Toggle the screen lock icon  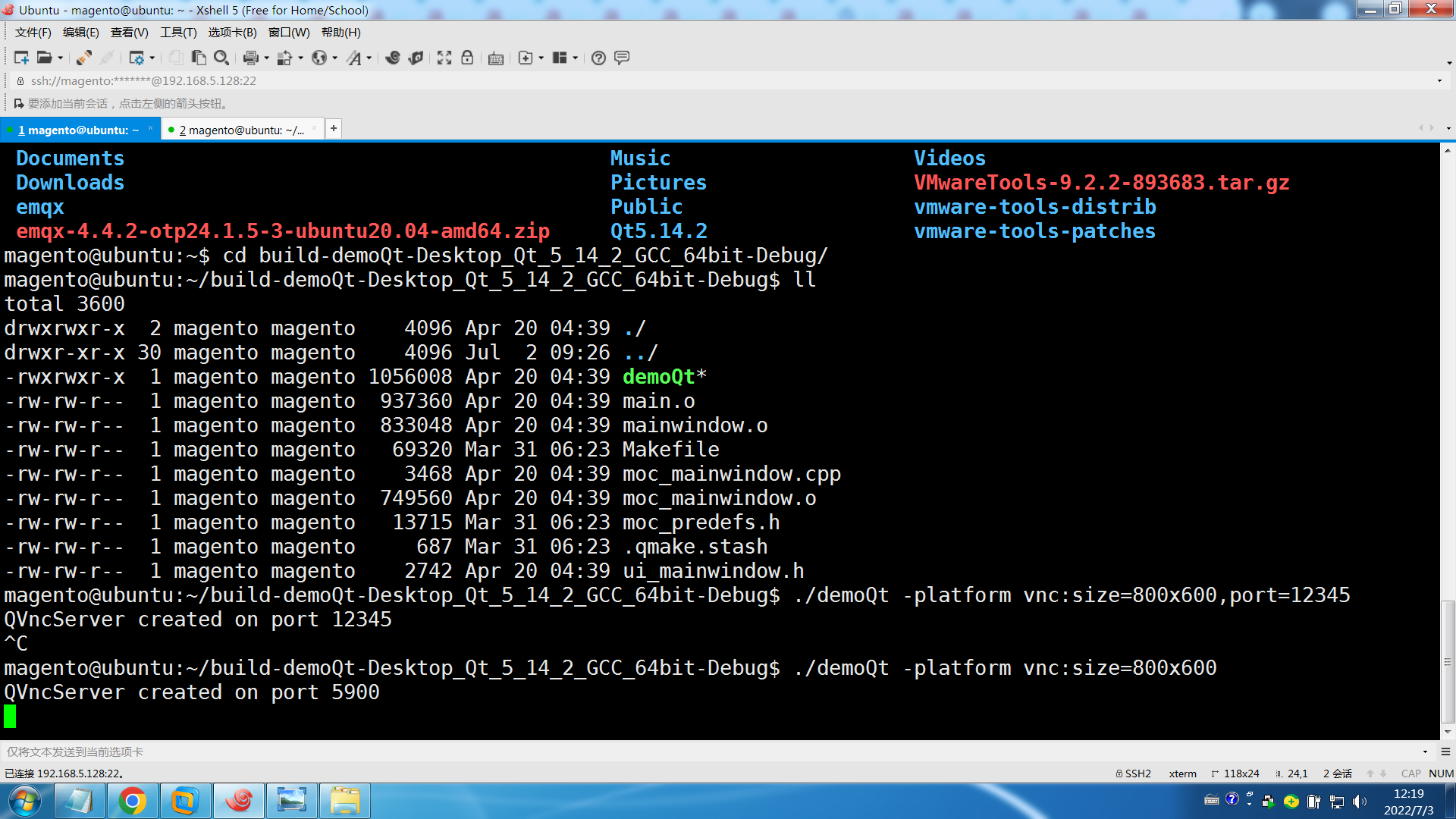pyautogui.click(x=466, y=58)
